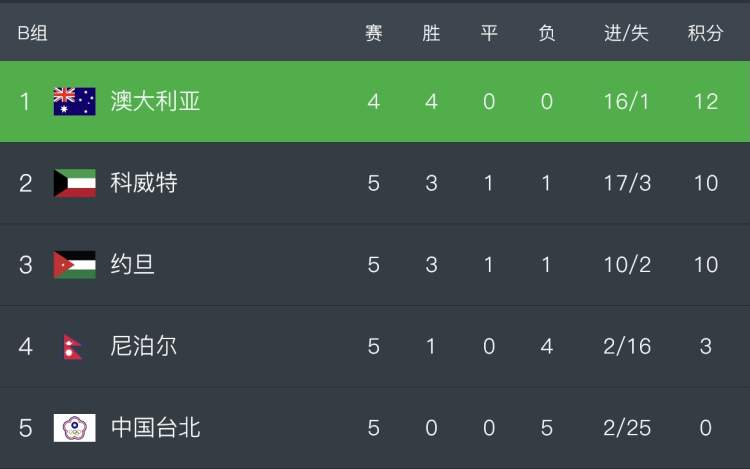
Task: Select the 约旦 team name
Action: click(x=132, y=264)
